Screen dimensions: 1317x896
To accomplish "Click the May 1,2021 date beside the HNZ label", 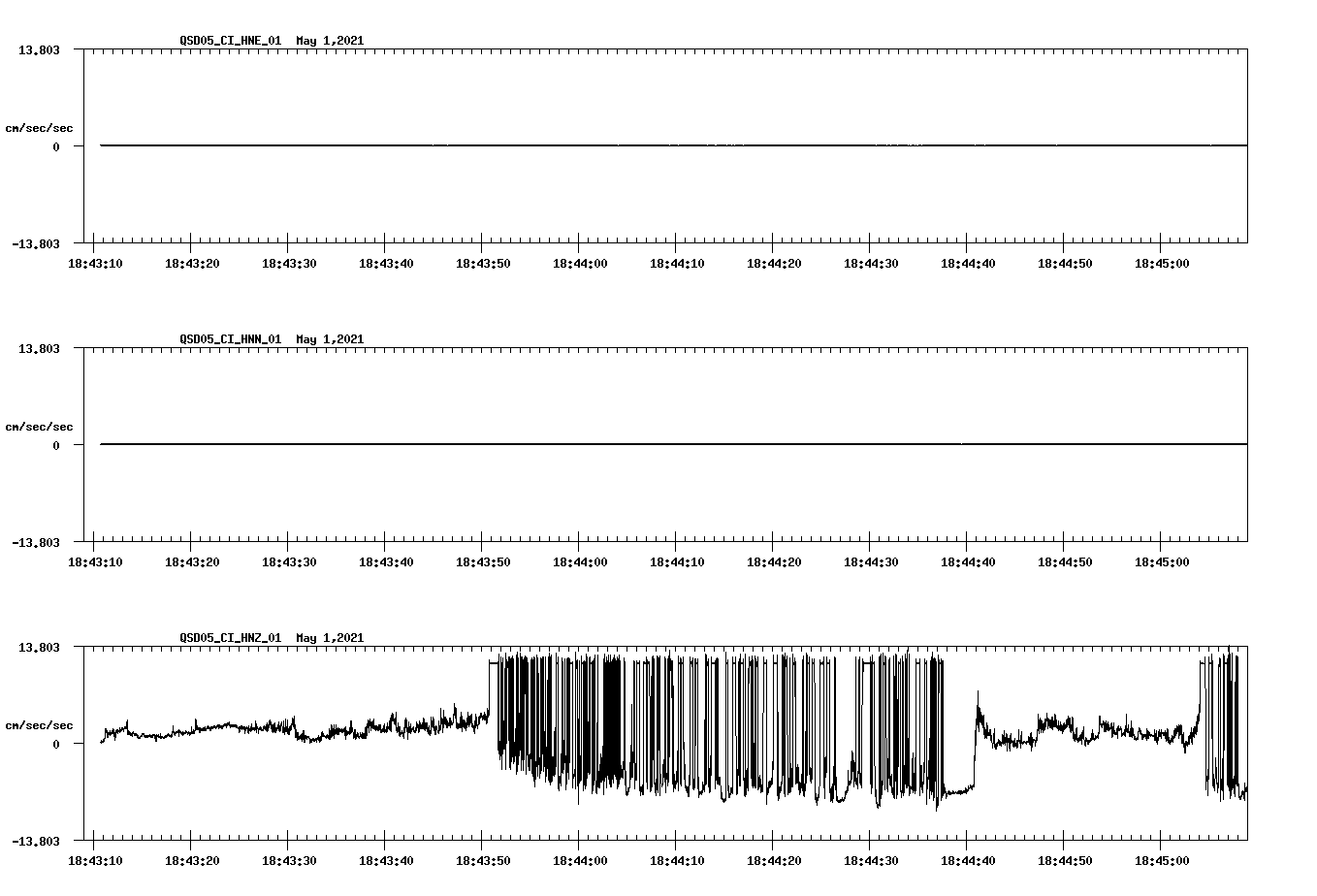I will coord(330,638).
